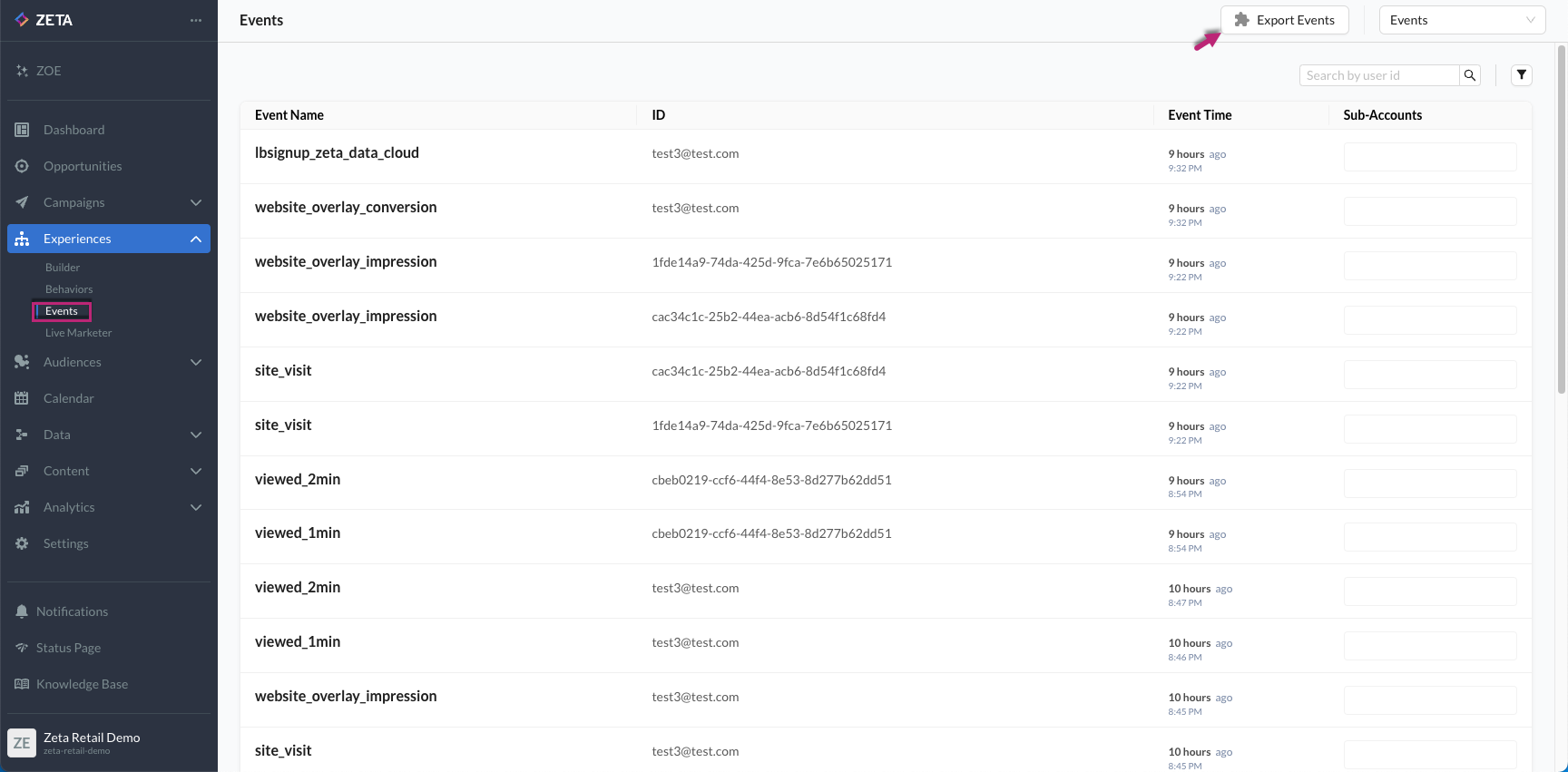
Task: Click the Opportunities target icon
Action: pyautogui.click(x=22, y=166)
